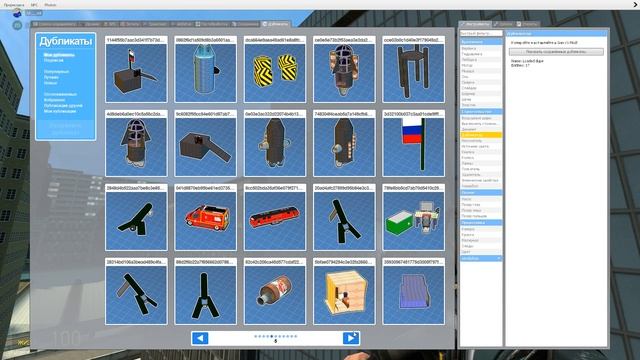Select the Мотор tool
This screenshot has height=360, width=640.
[x=481, y=65]
